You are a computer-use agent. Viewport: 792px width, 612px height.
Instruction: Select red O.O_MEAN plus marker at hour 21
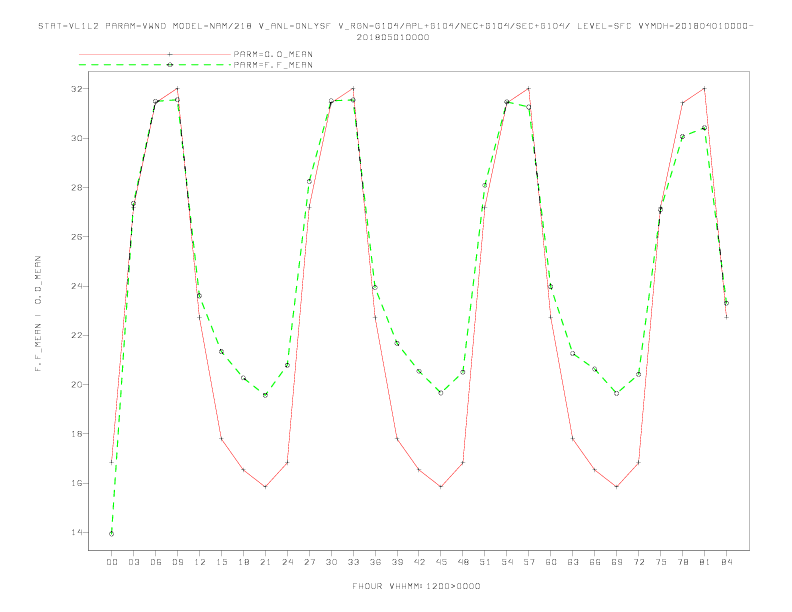pyautogui.click(x=265, y=487)
